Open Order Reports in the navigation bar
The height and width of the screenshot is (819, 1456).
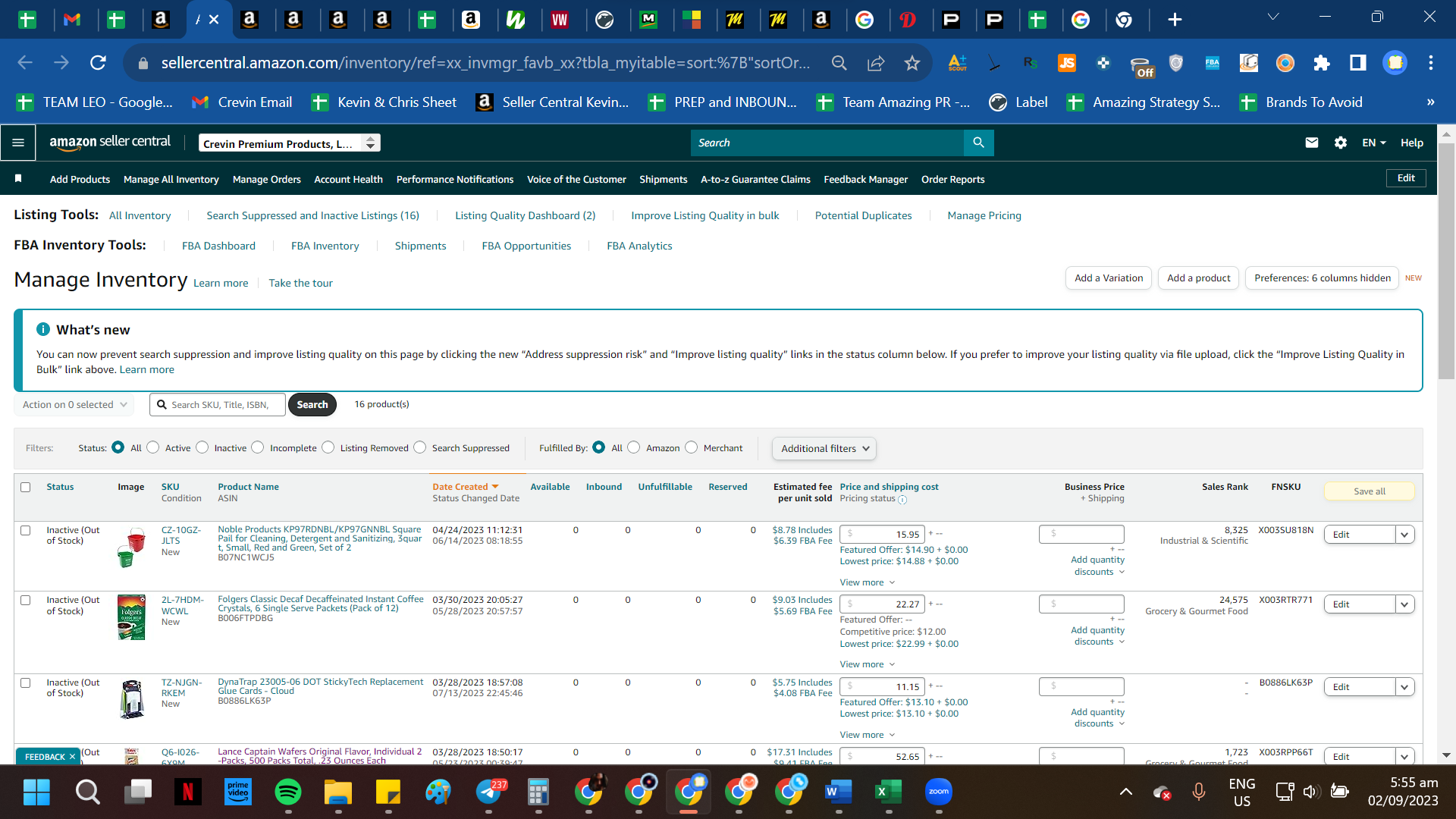952,180
